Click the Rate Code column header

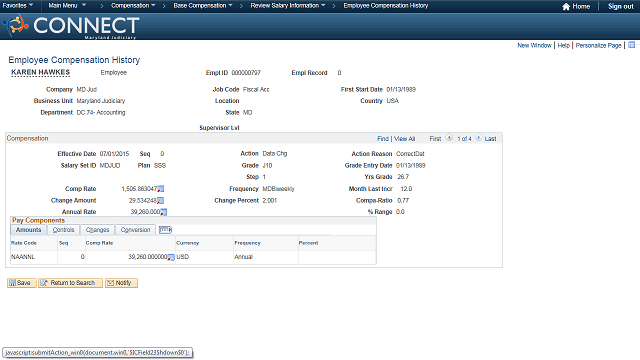[24, 243]
